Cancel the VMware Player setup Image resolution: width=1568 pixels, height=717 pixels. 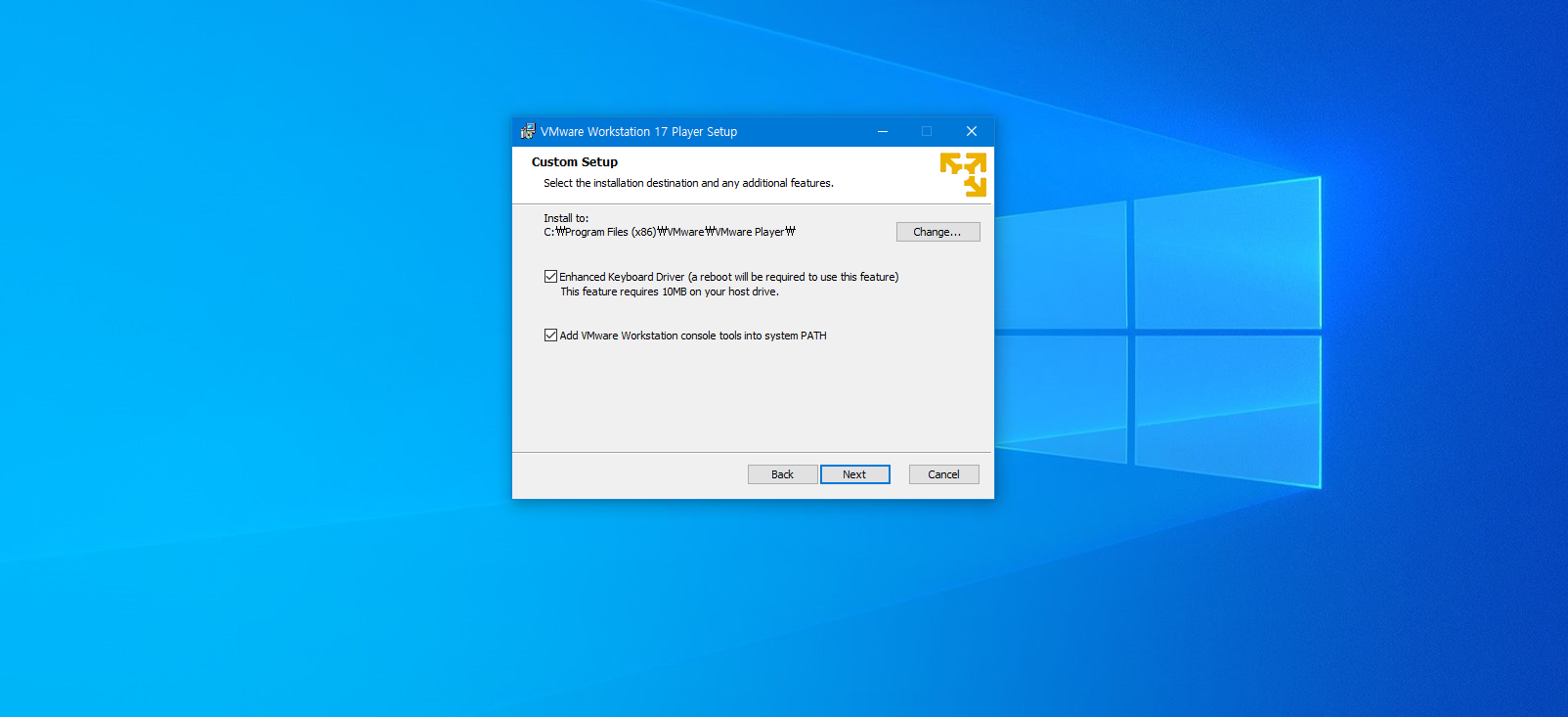pyautogui.click(x=943, y=474)
